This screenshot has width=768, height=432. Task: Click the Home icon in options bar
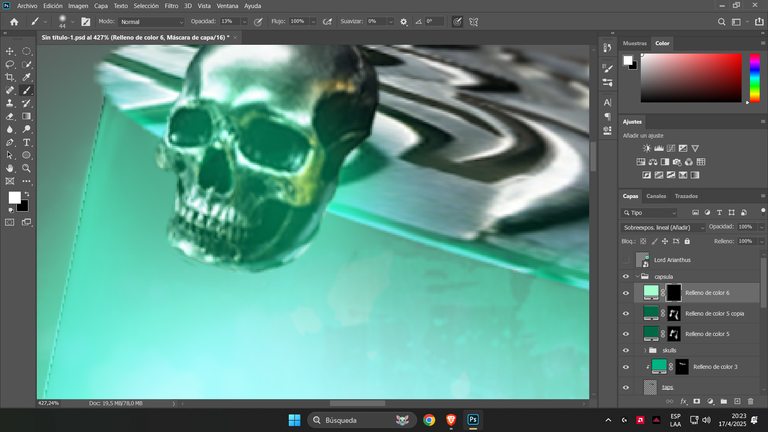coord(14,22)
